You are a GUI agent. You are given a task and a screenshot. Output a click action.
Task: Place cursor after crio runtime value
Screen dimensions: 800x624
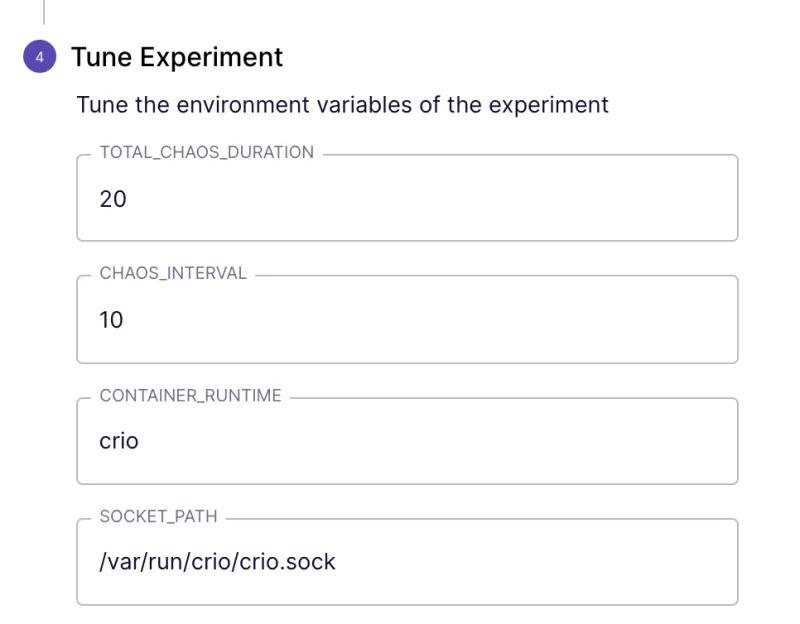(x=141, y=441)
